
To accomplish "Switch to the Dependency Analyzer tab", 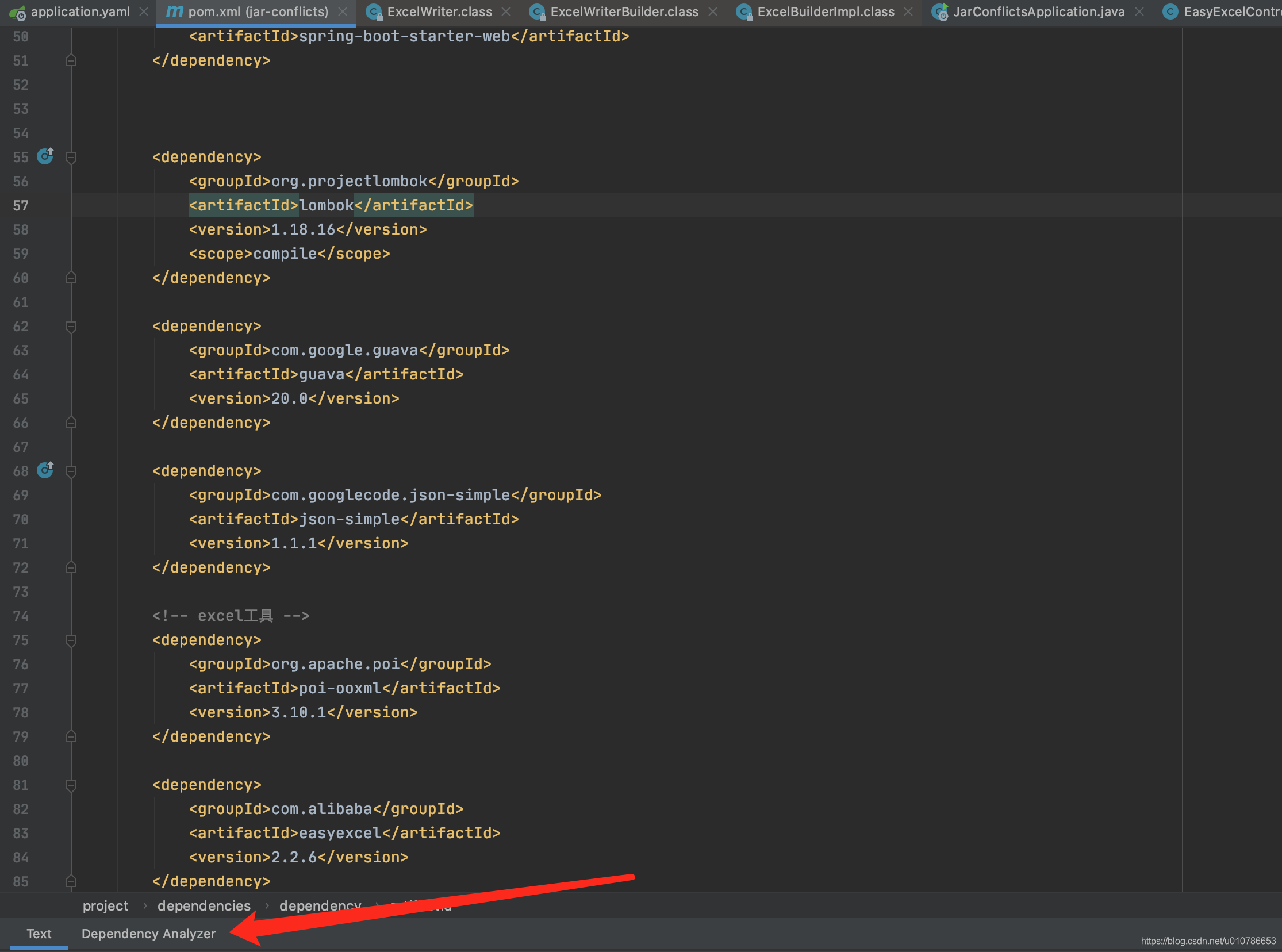I will pos(148,934).
